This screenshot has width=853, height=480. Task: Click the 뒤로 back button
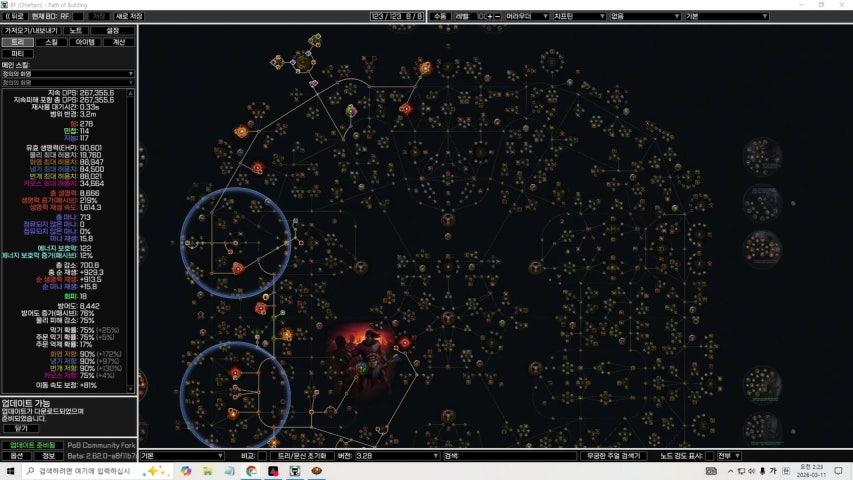point(15,16)
